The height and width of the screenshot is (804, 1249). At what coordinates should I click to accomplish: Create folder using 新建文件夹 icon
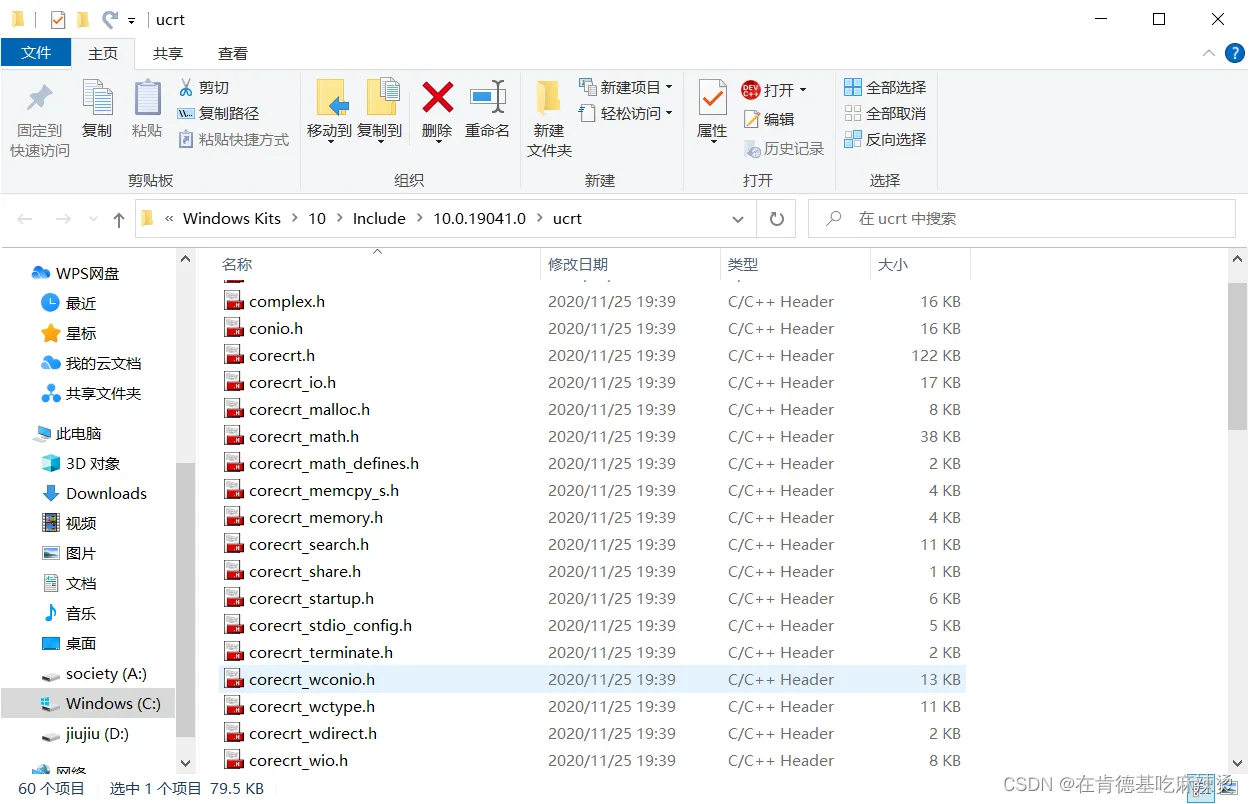click(548, 113)
